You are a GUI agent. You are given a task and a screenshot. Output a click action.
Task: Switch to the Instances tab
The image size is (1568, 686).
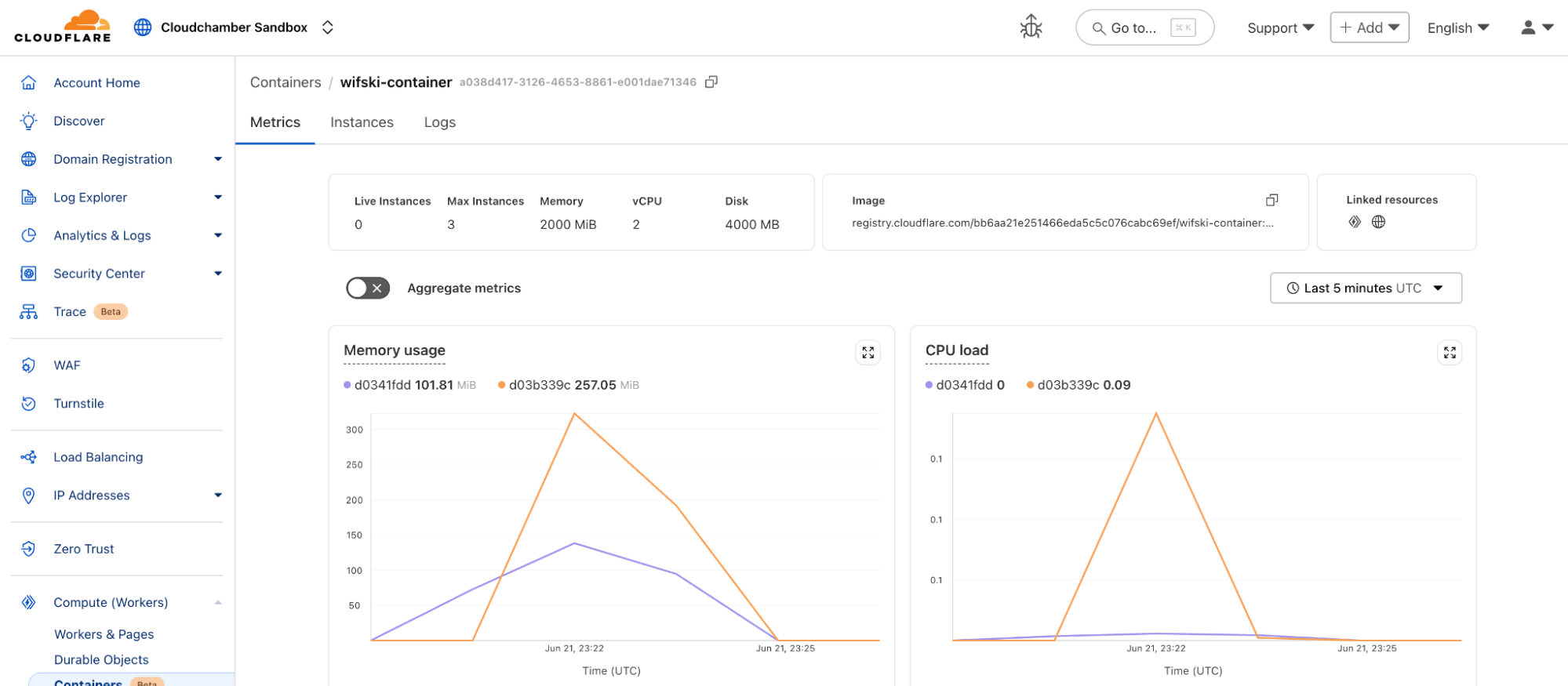(362, 122)
